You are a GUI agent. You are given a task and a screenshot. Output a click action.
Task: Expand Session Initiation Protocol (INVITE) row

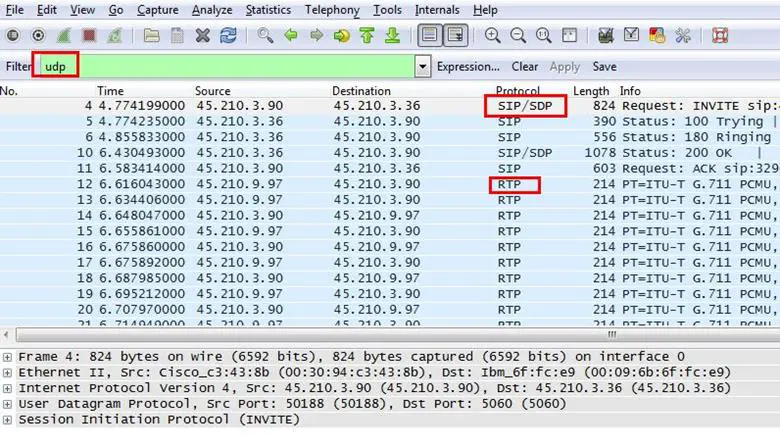[8, 420]
